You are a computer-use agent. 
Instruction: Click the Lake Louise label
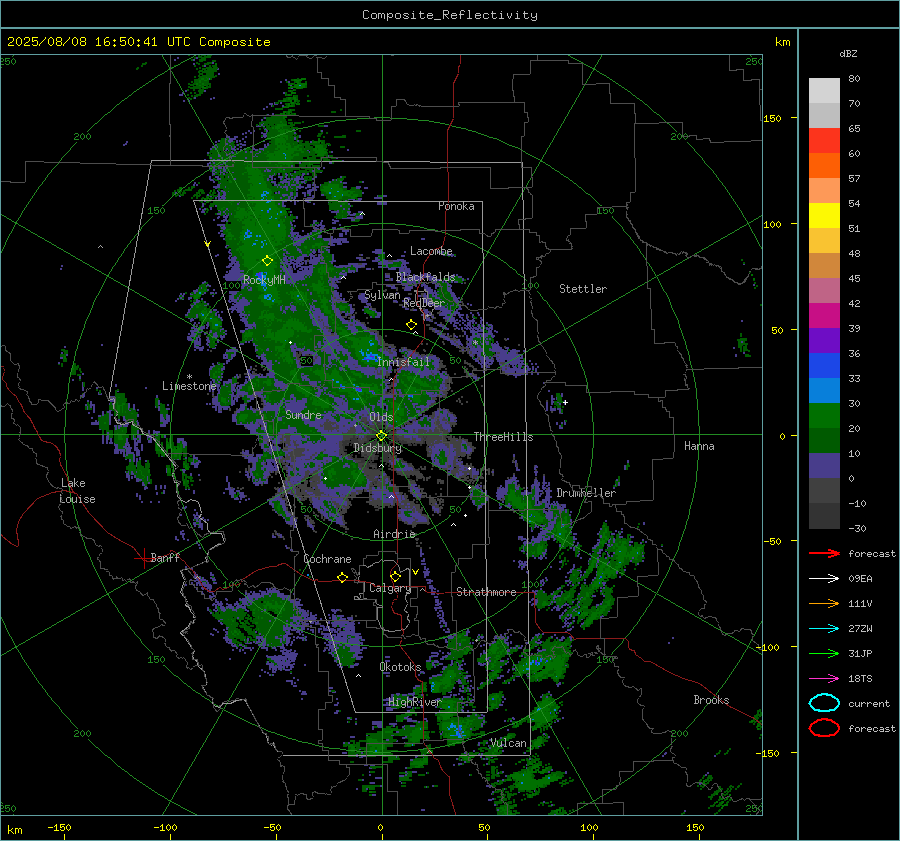(77, 491)
